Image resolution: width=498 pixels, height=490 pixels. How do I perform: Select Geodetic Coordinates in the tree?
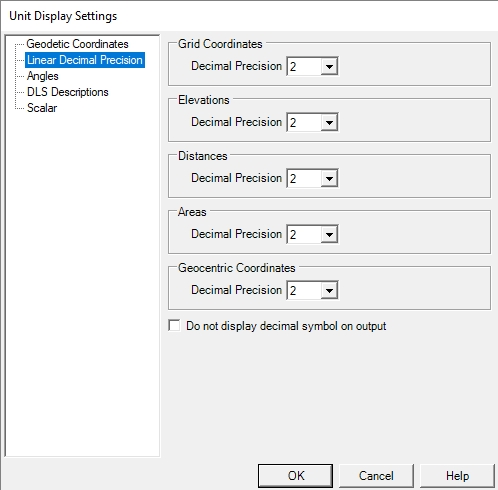(77, 44)
